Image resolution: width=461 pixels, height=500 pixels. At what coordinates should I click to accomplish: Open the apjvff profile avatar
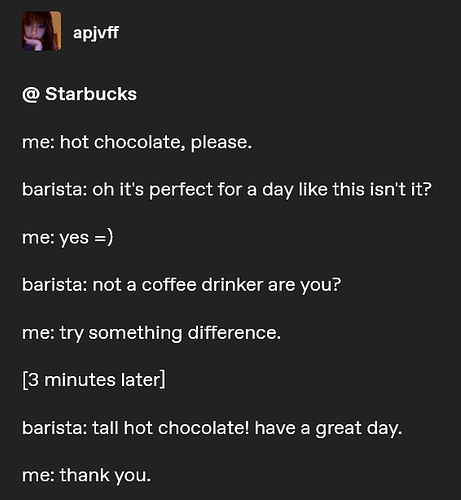pyautogui.click(x=42, y=31)
